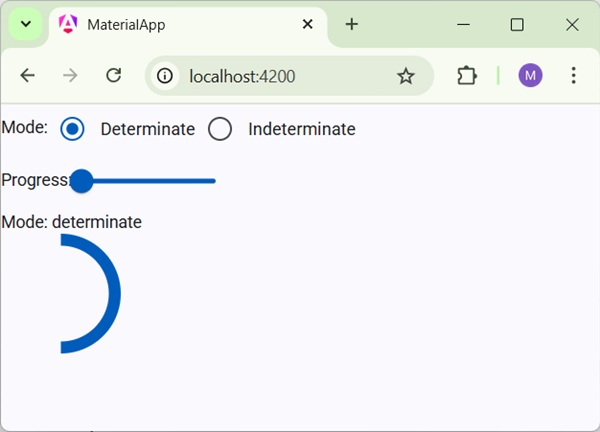The image size is (600, 432).
Task: Minimize the browser window
Action: pyautogui.click(x=462, y=24)
